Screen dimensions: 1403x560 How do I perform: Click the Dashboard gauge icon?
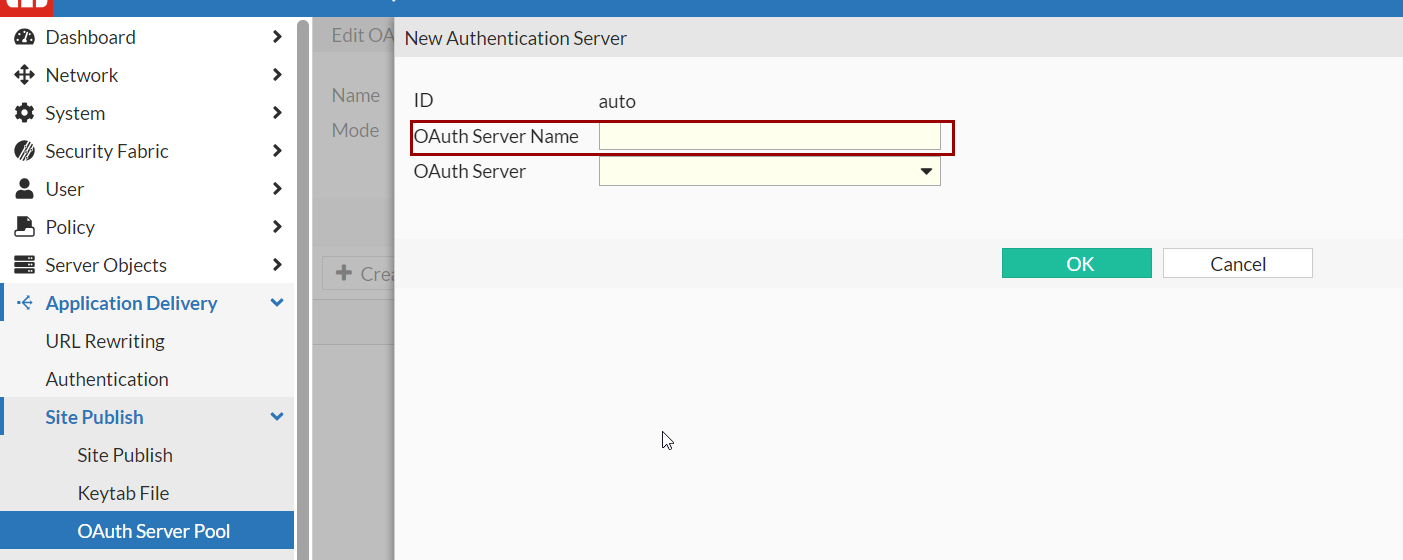click(24, 37)
